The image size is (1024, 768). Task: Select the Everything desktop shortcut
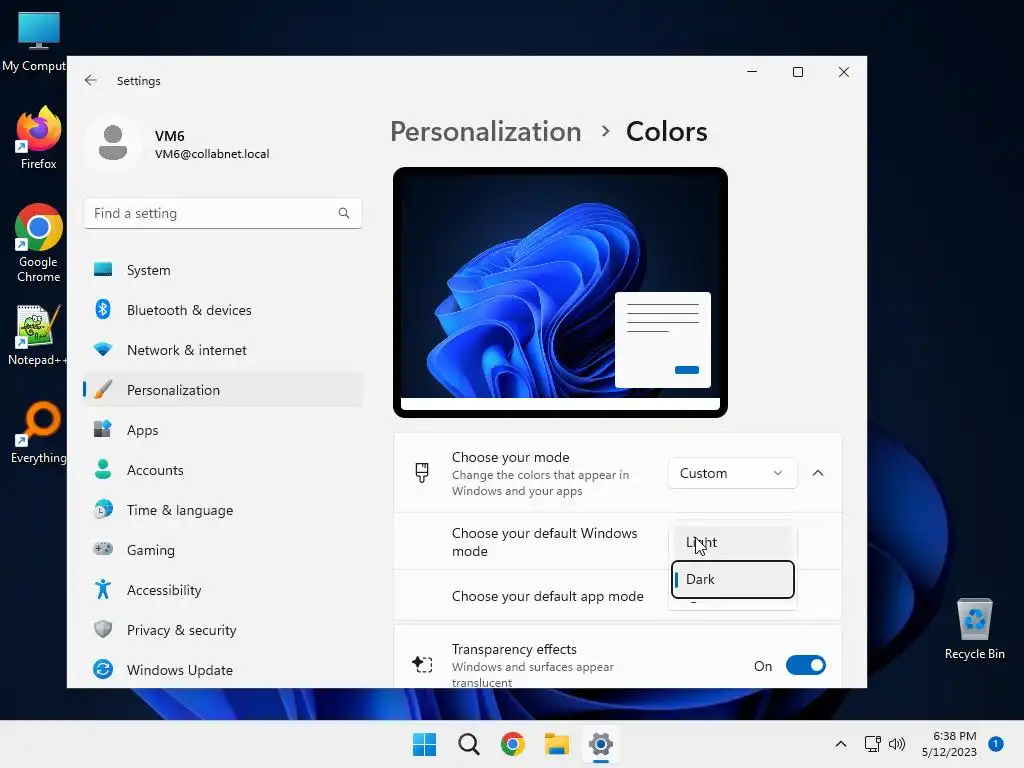click(x=39, y=433)
